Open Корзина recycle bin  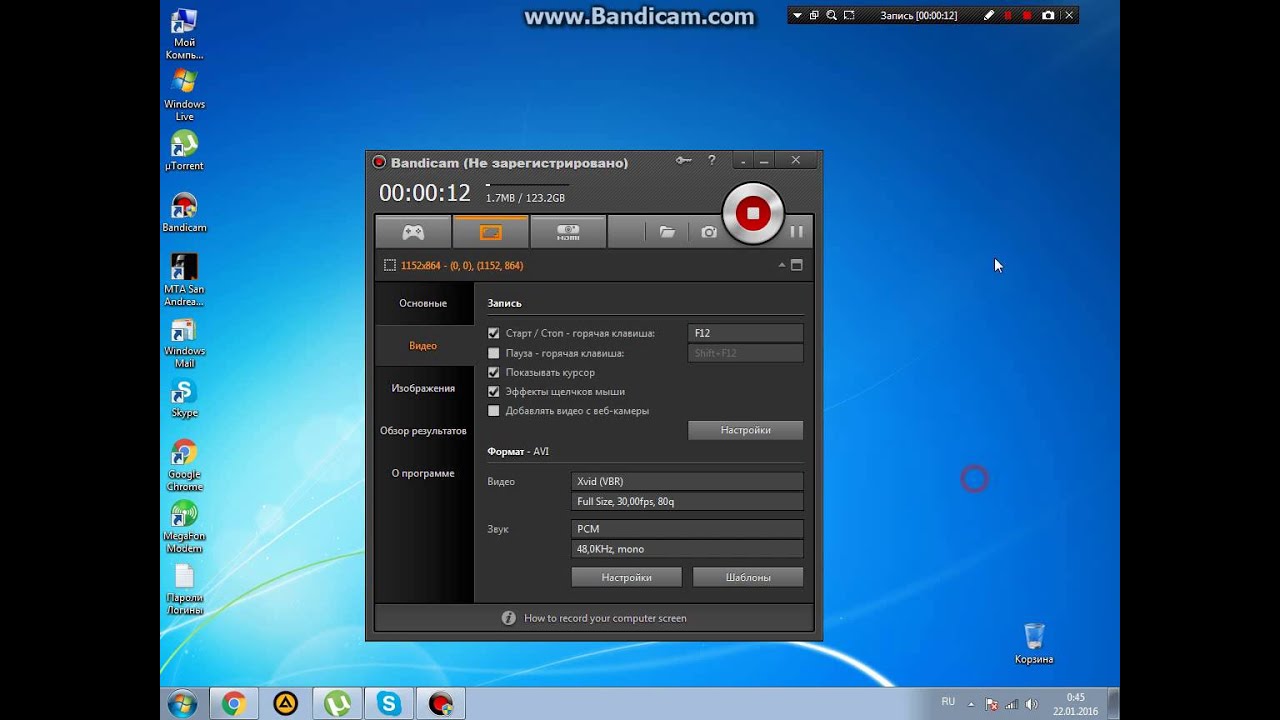(x=1034, y=644)
